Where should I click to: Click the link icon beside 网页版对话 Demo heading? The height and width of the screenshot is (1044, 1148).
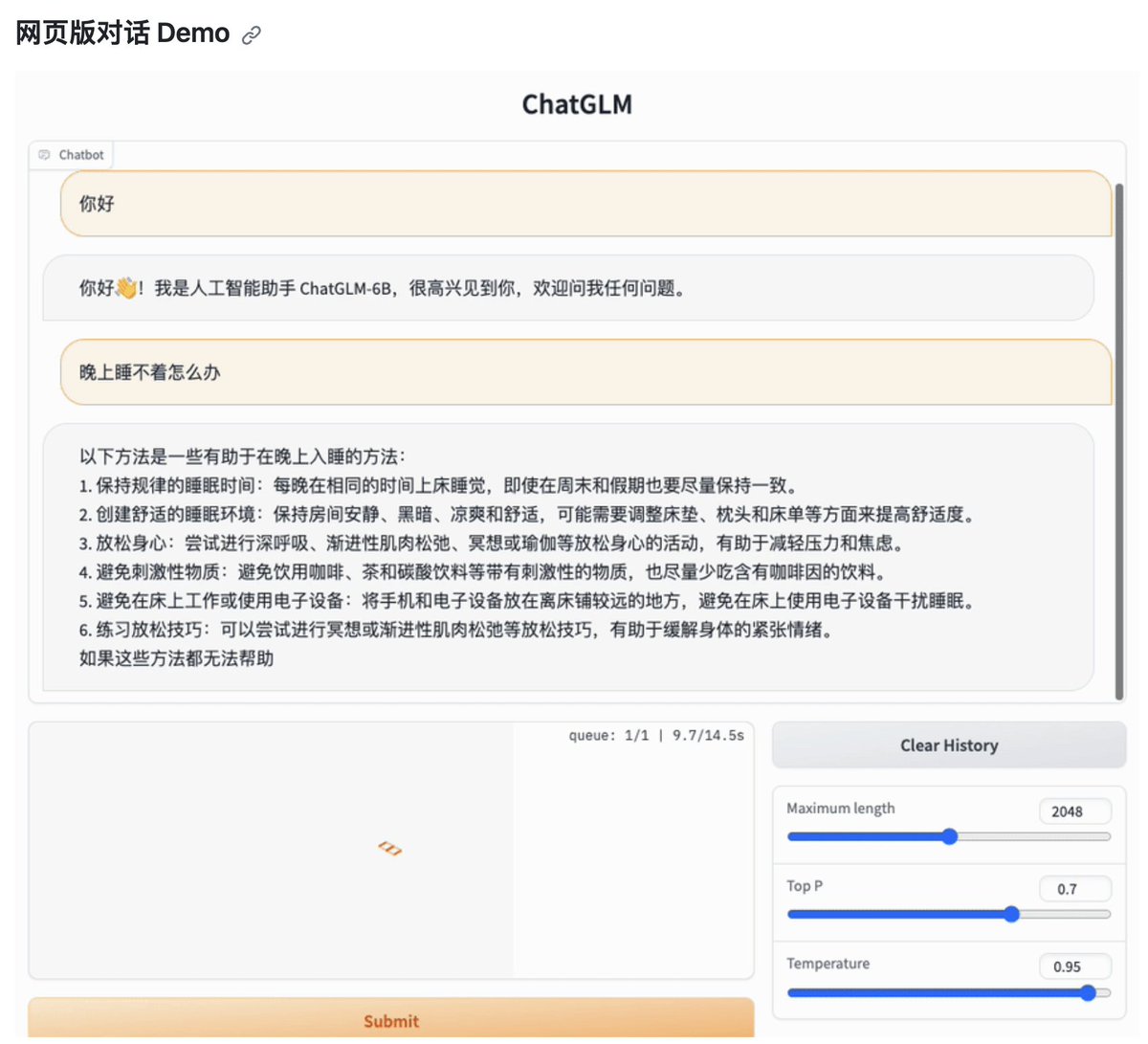click(252, 35)
